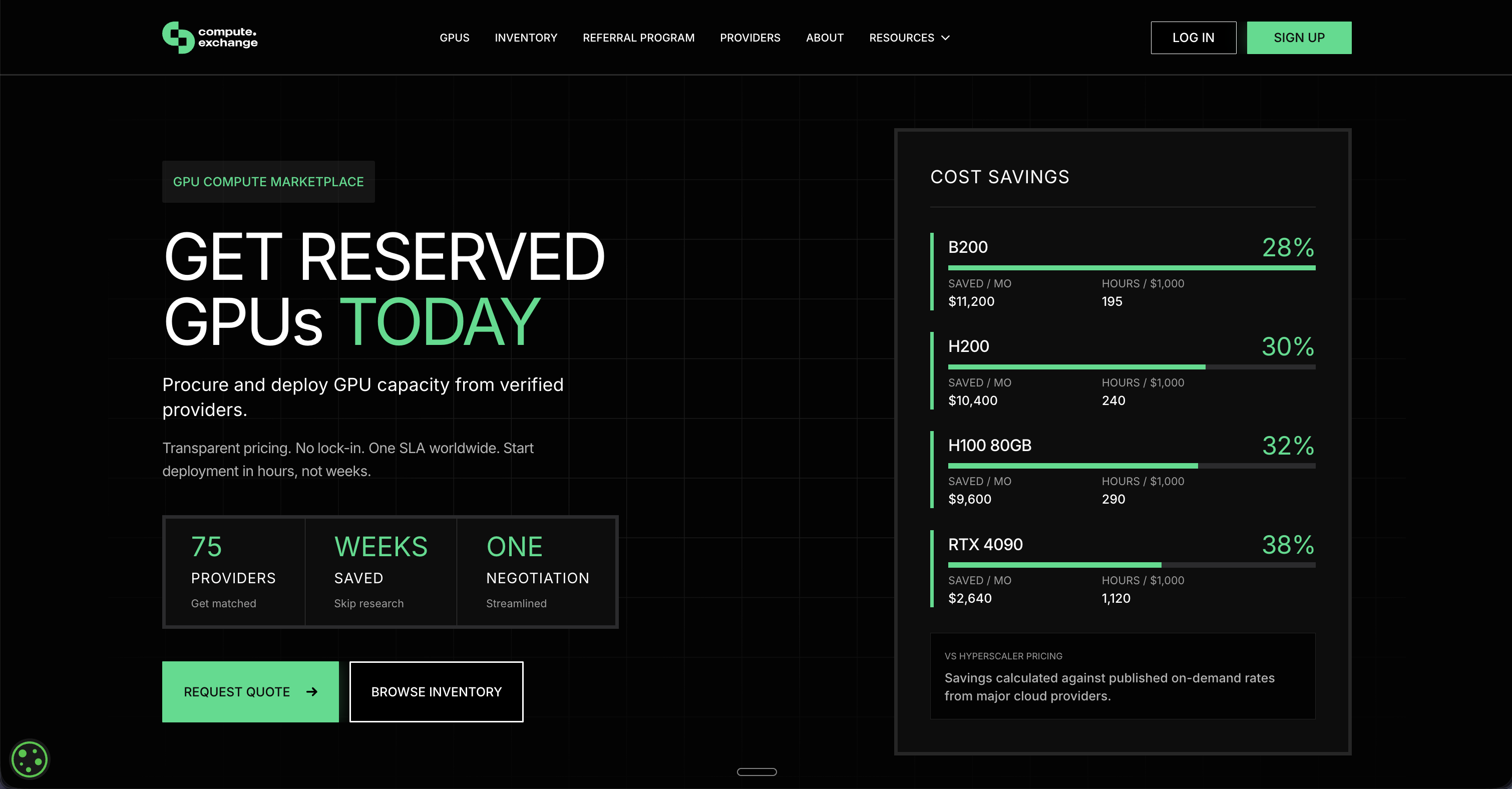Viewport: 1512px width, 789px height.
Task: Click the scroll indicator pill at bottom
Action: 756,771
